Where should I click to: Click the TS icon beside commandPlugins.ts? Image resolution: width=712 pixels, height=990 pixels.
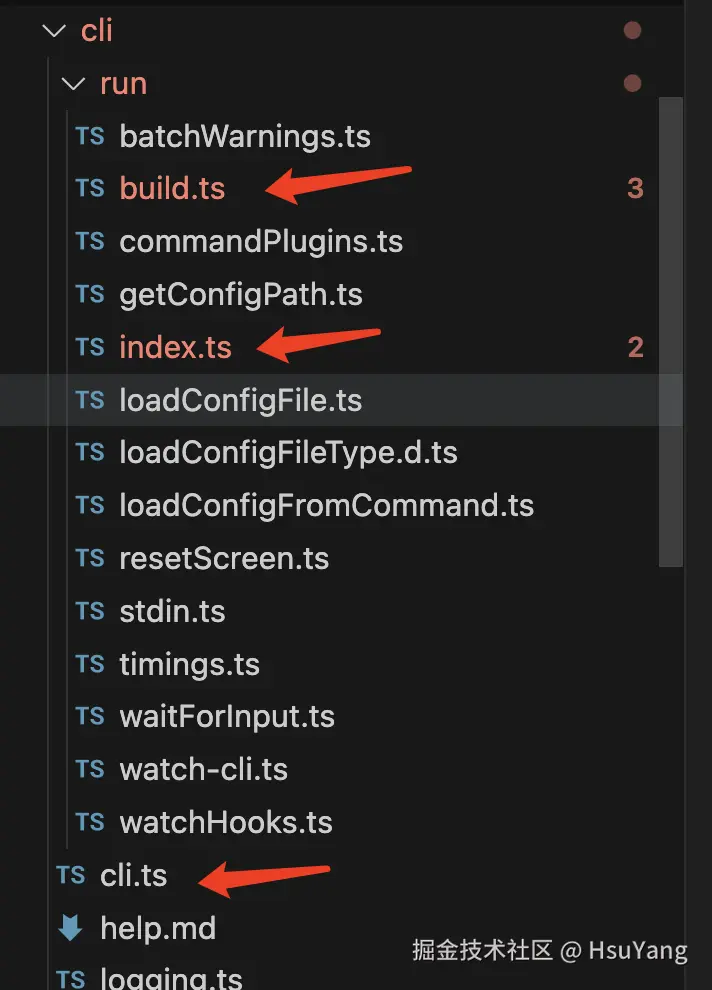[90, 242]
